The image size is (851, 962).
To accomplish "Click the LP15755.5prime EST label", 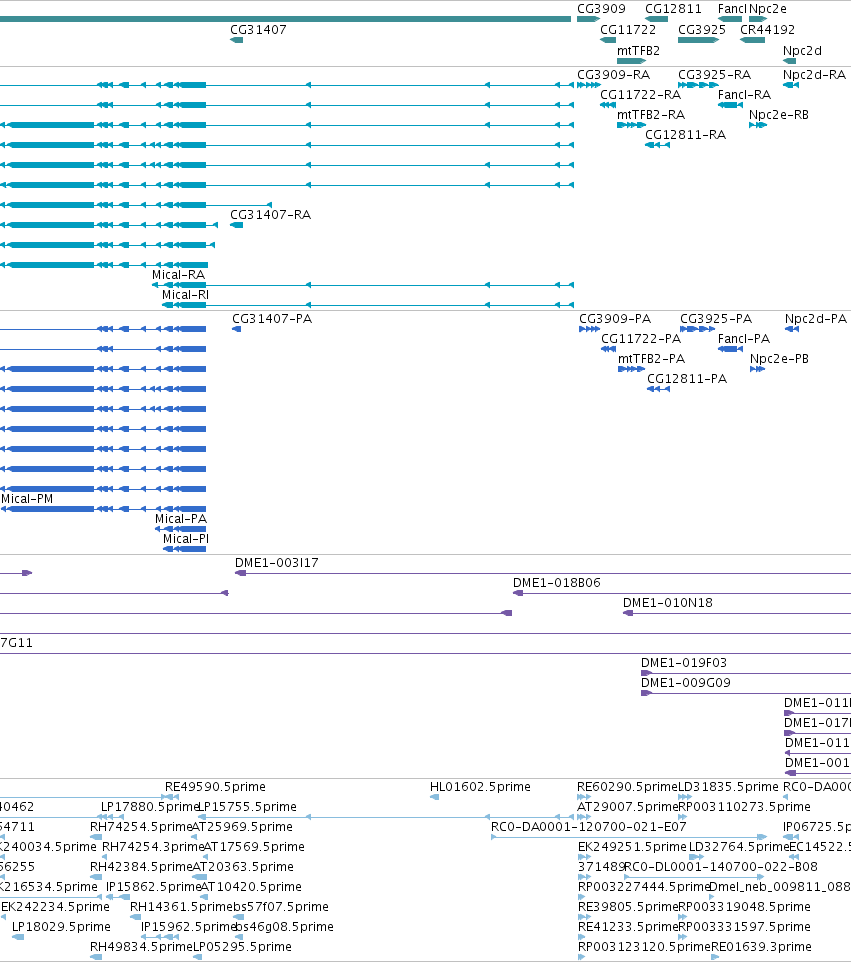I will pos(247,807).
